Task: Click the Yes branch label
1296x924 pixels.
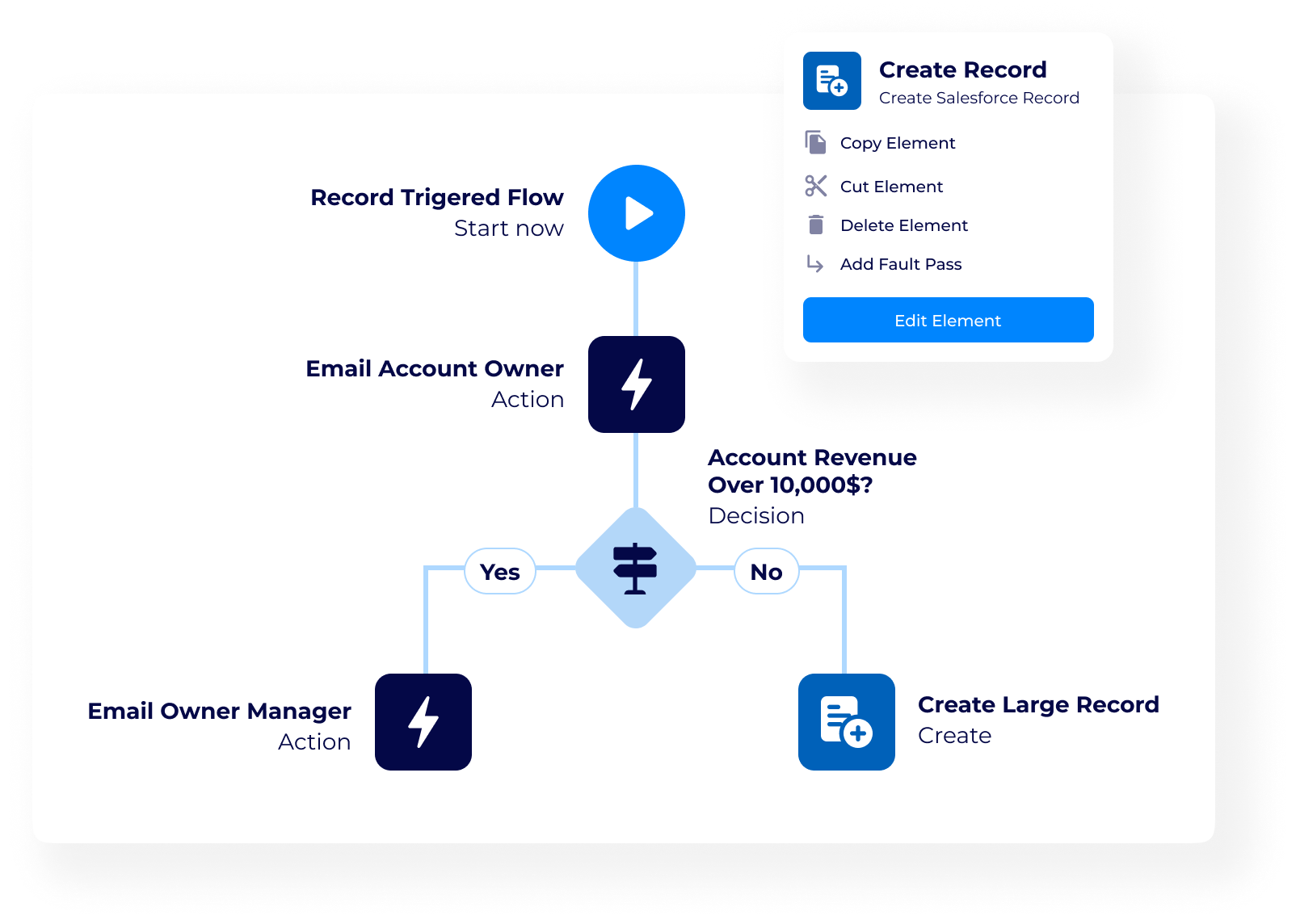Action: tap(500, 572)
